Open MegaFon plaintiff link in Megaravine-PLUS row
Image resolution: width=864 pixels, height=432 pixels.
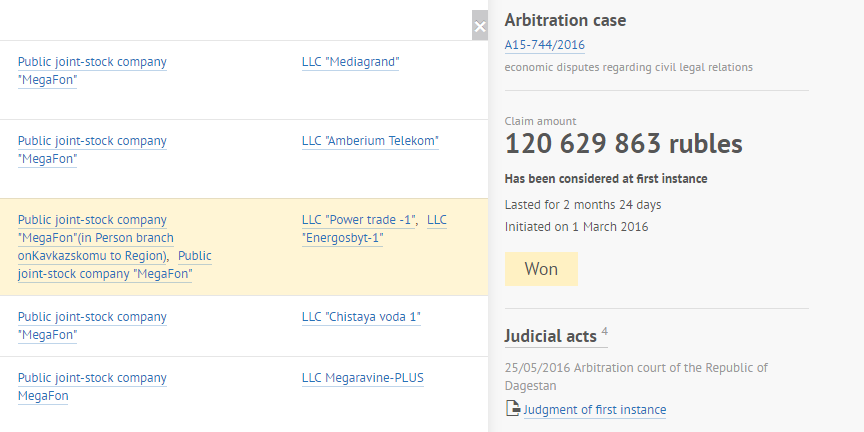(92, 387)
